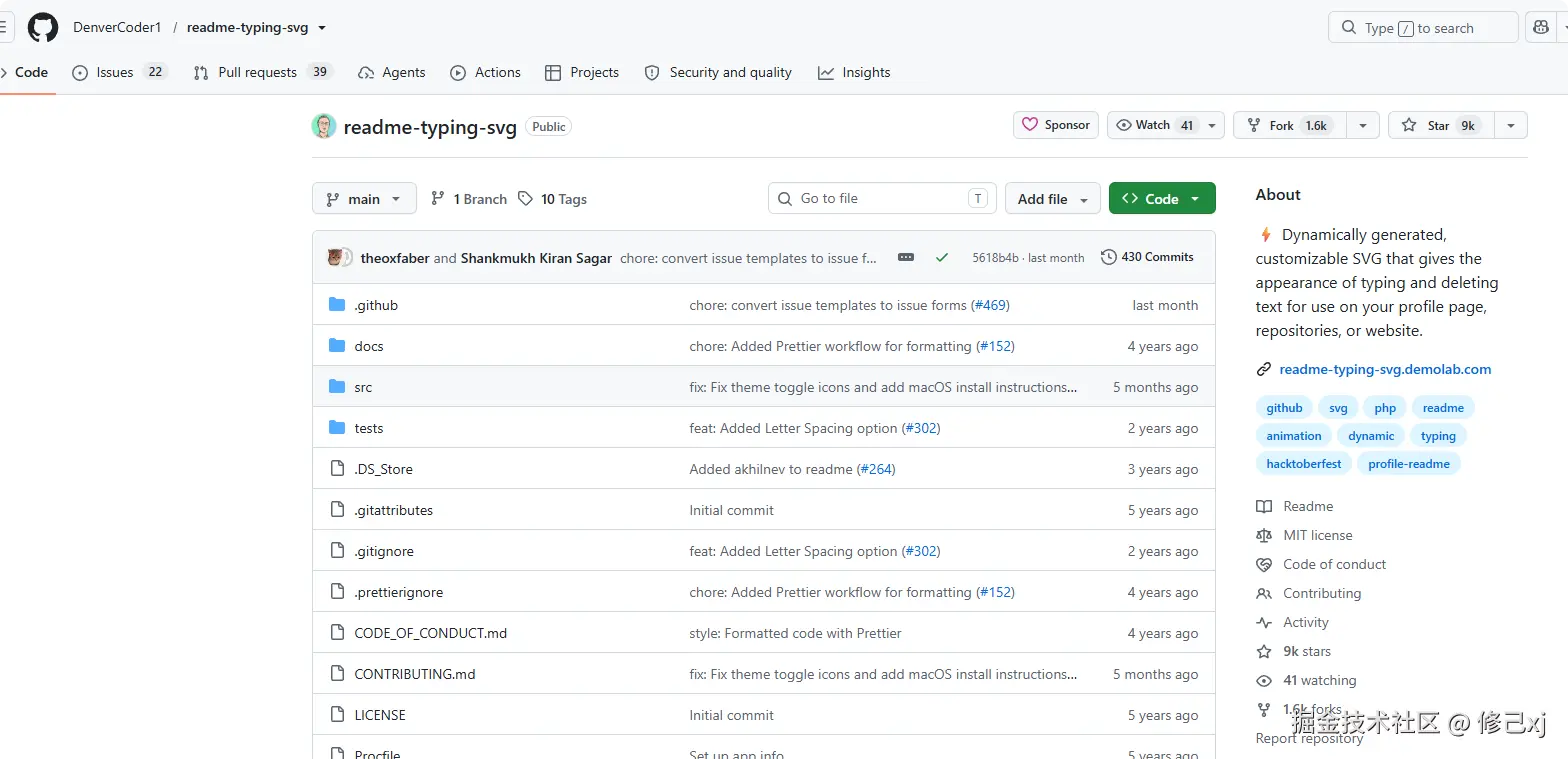Open the Code of conduct heart icon
1568x759 pixels.
pyautogui.click(x=1264, y=565)
